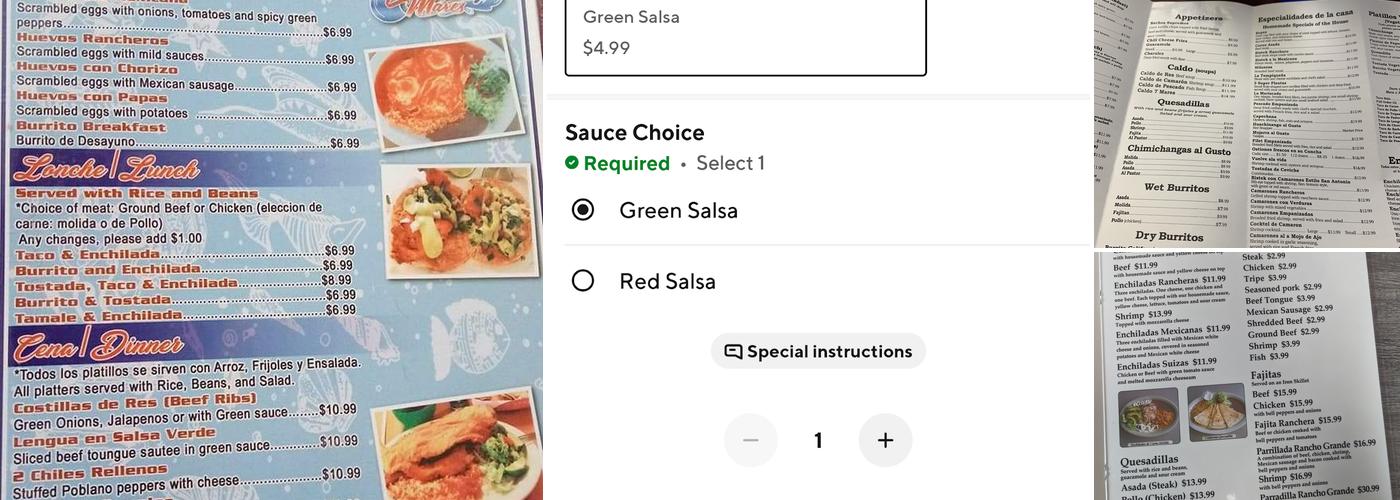Click the "Select 1" hint text
Image resolution: width=1400 pixels, height=500 pixels.
point(730,163)
